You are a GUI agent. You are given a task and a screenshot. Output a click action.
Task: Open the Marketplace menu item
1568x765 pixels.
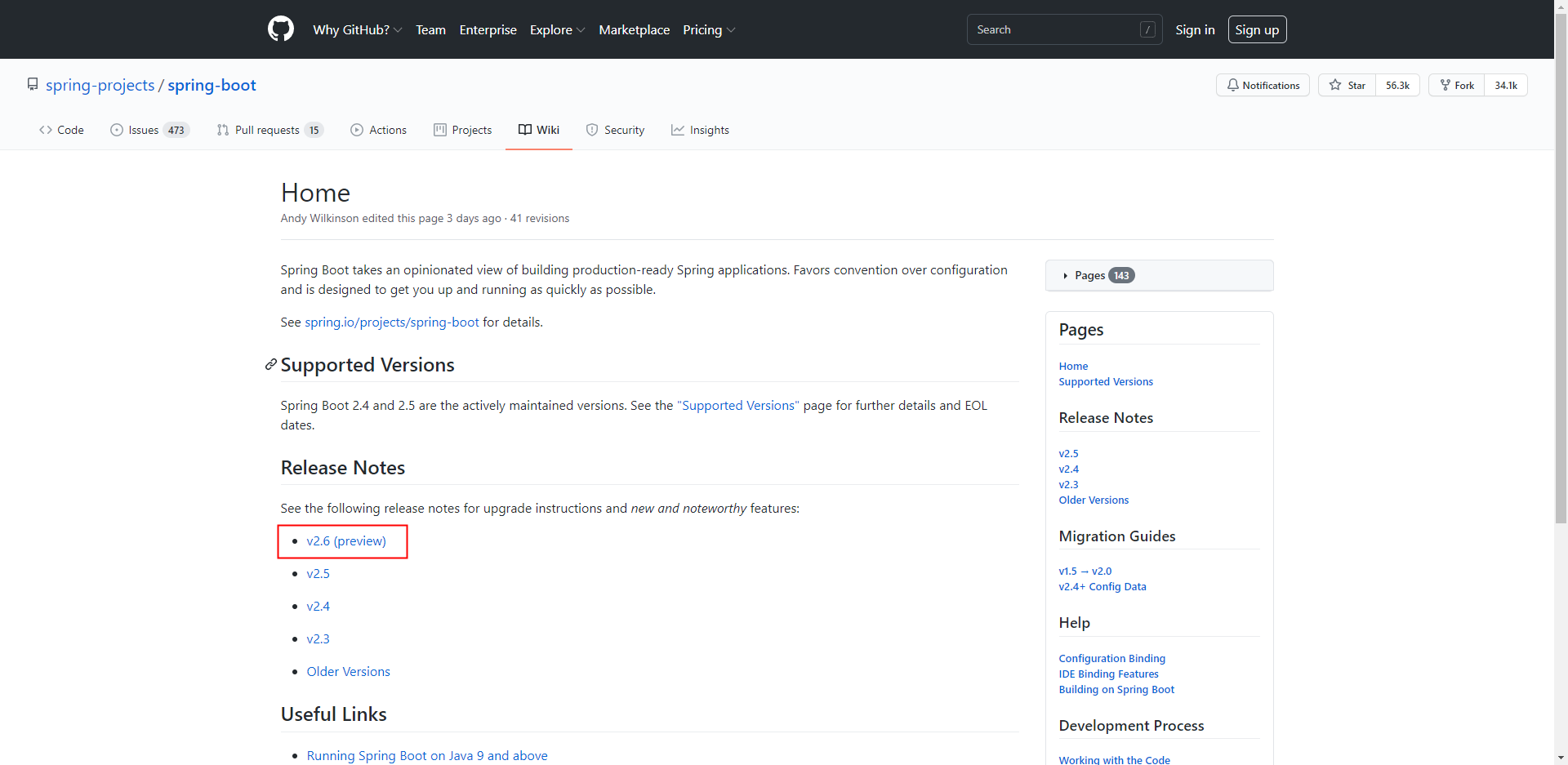coord(634,29)
